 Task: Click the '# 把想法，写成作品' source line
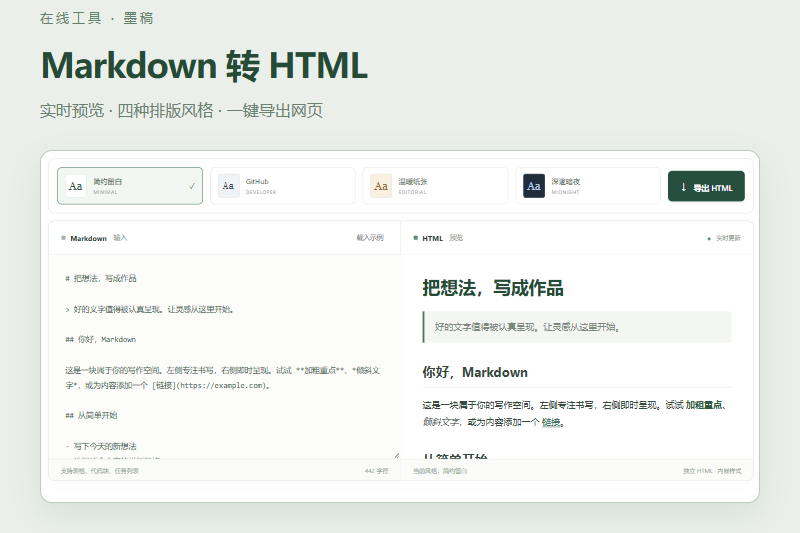click(101, 278)
